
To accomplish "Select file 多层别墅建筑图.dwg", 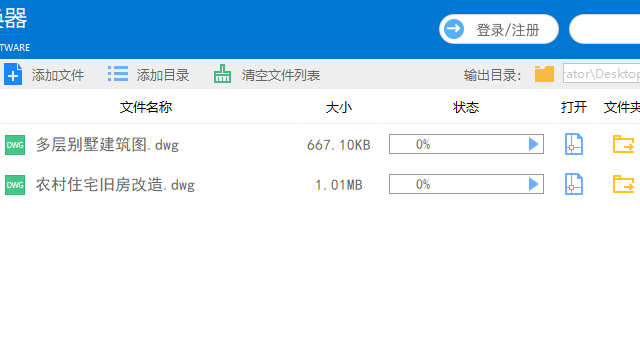I will pyautogui.click(x=107, y=145).
